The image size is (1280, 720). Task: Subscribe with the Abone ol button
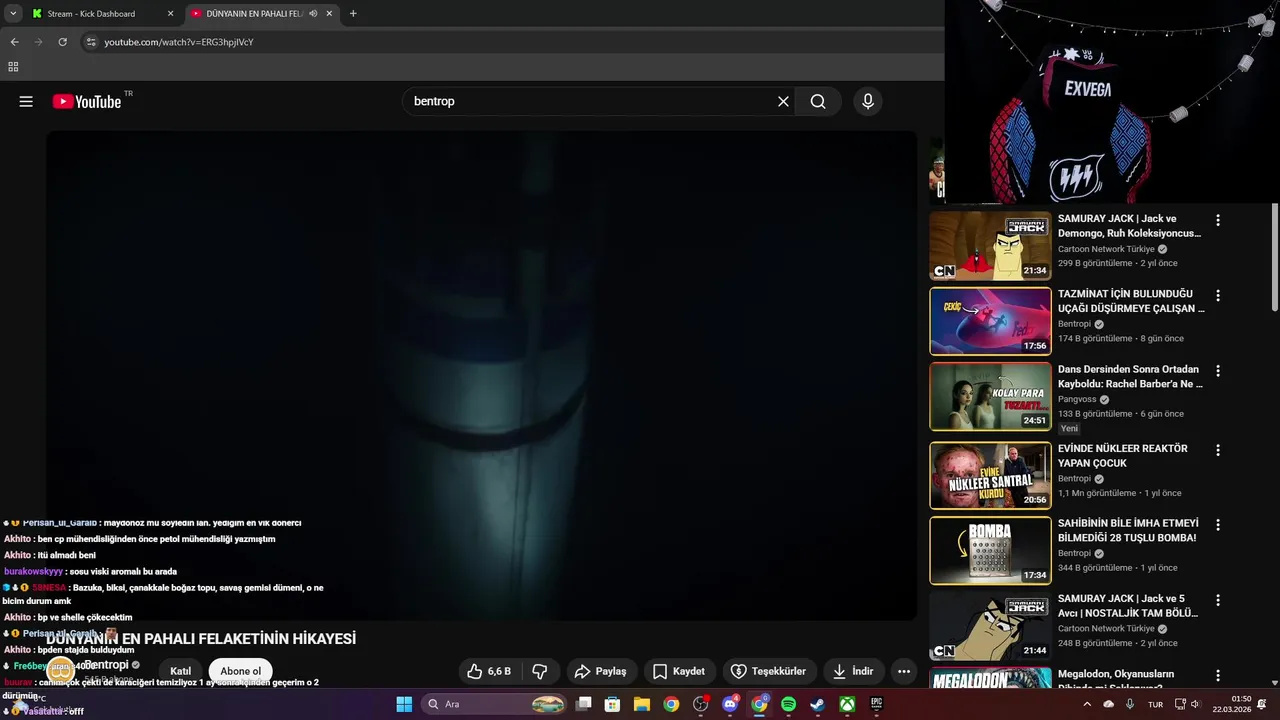(241, 671)
